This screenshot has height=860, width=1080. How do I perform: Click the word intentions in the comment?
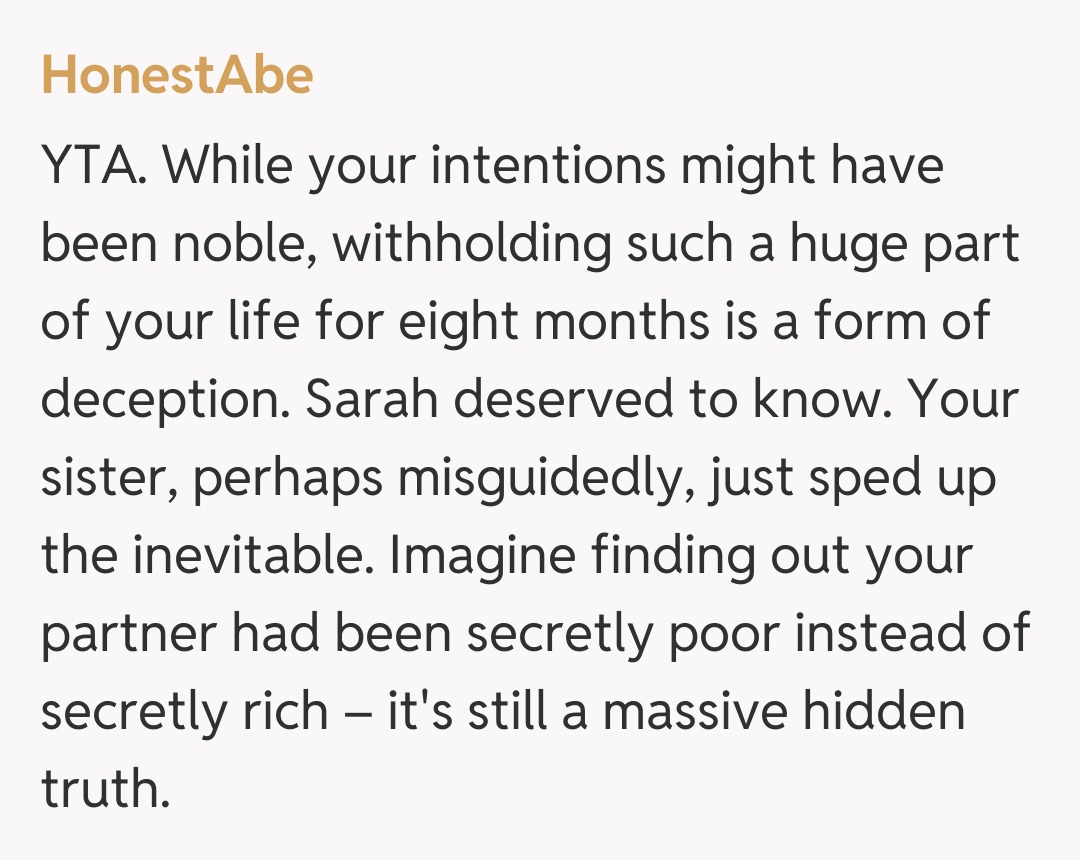pyautogui.click(x=548, y=166)
